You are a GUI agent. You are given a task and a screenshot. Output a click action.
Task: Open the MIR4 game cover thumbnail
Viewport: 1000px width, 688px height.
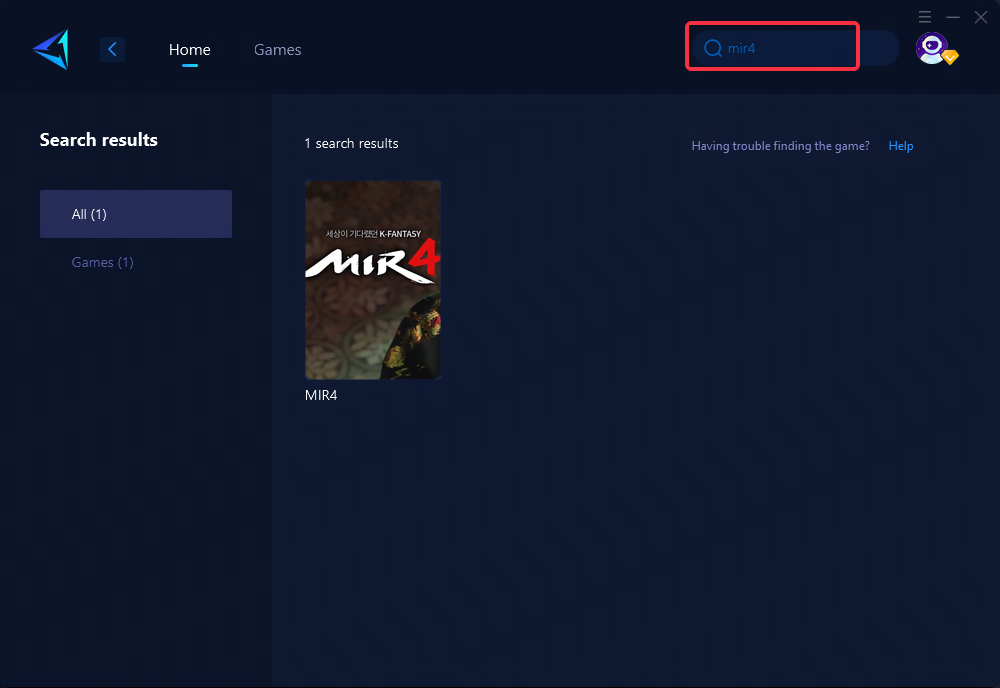click(x=373, y=279)
